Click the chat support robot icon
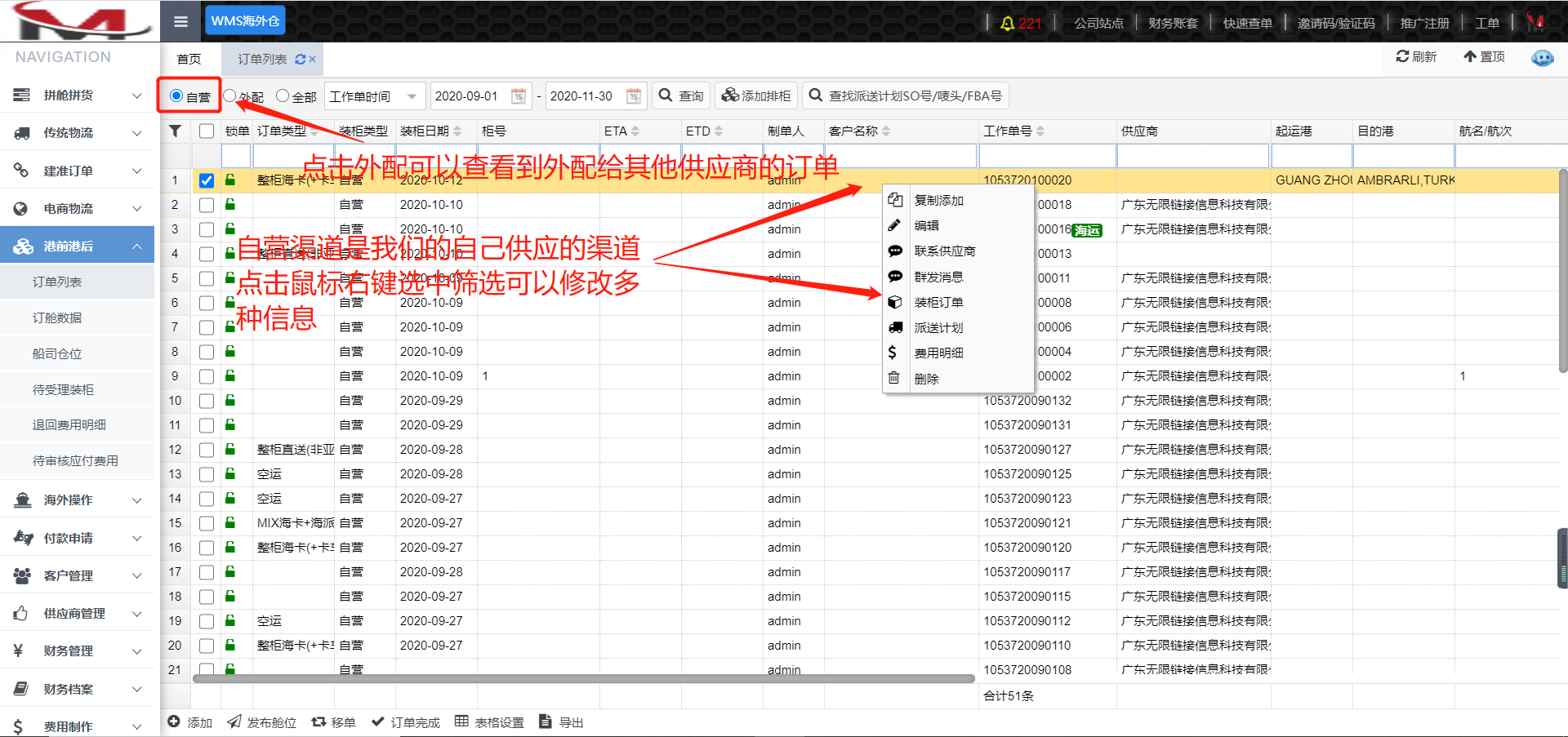The height and width of the screenshot is (737, 1568). [1542, 58]
